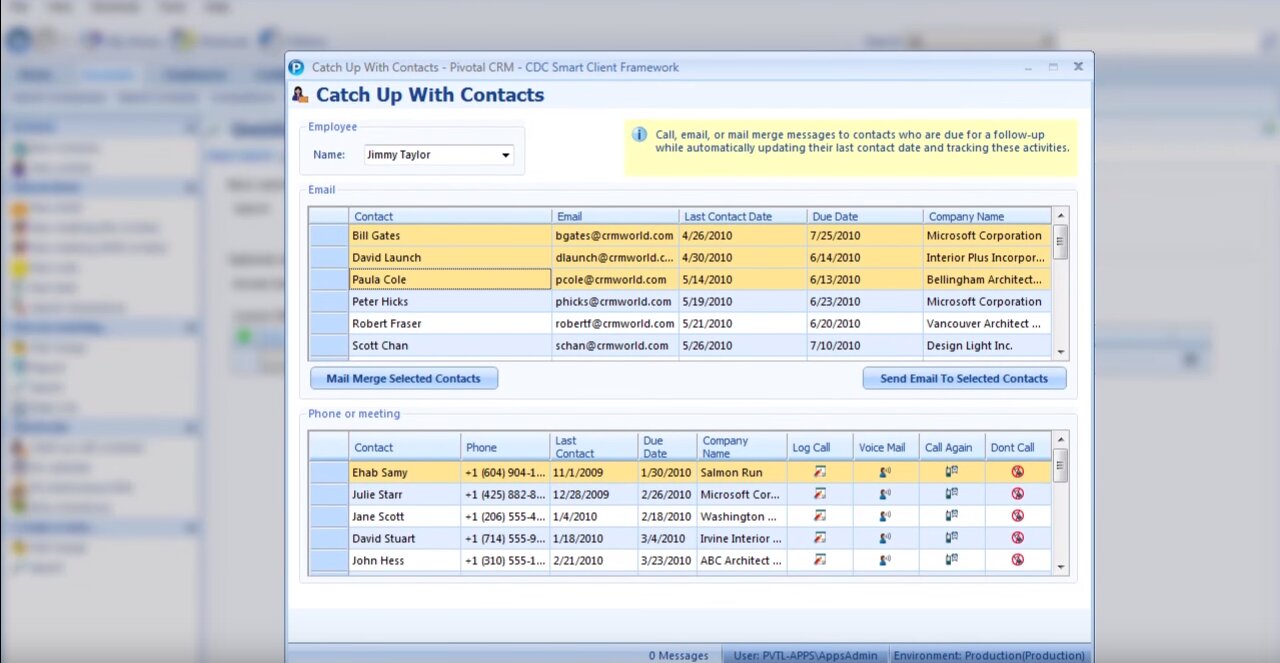Toggle row selector for Peter Hicks
Viewport: 1280px width, 663px height.
[328, 302]
